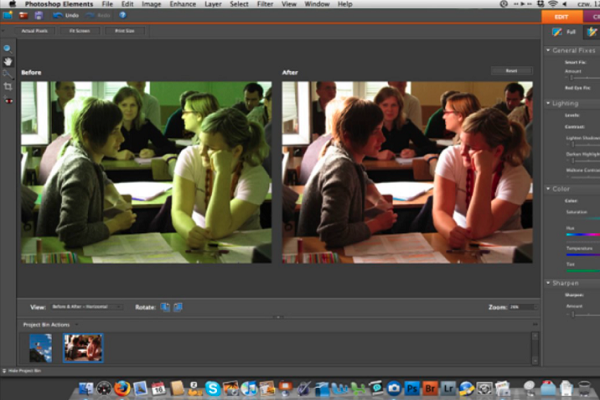Launch Photoshop (Ps) from the Dock

pos(412,389)
